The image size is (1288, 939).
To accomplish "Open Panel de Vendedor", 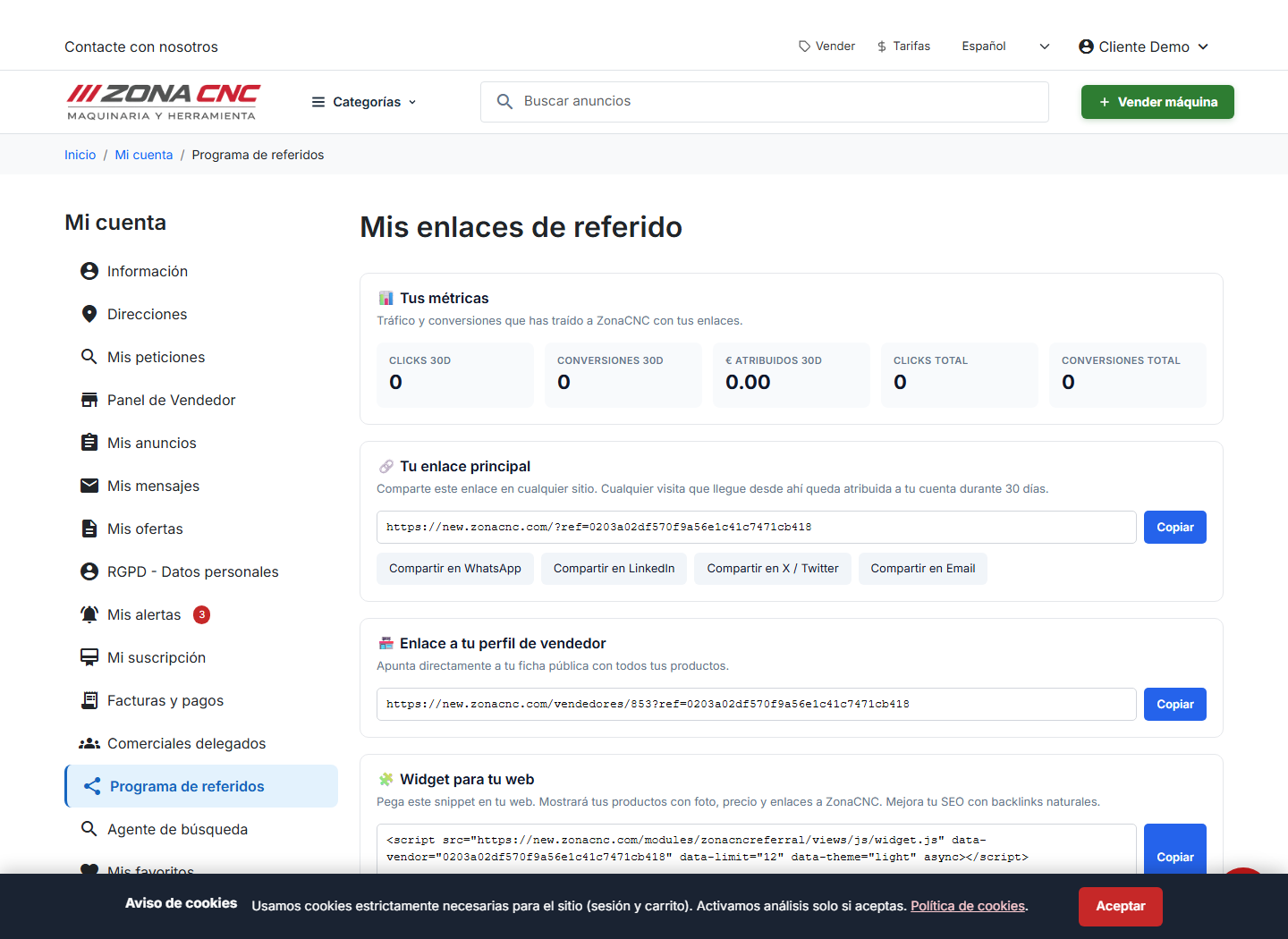I will pyautogui.click(x=201, y=400).
